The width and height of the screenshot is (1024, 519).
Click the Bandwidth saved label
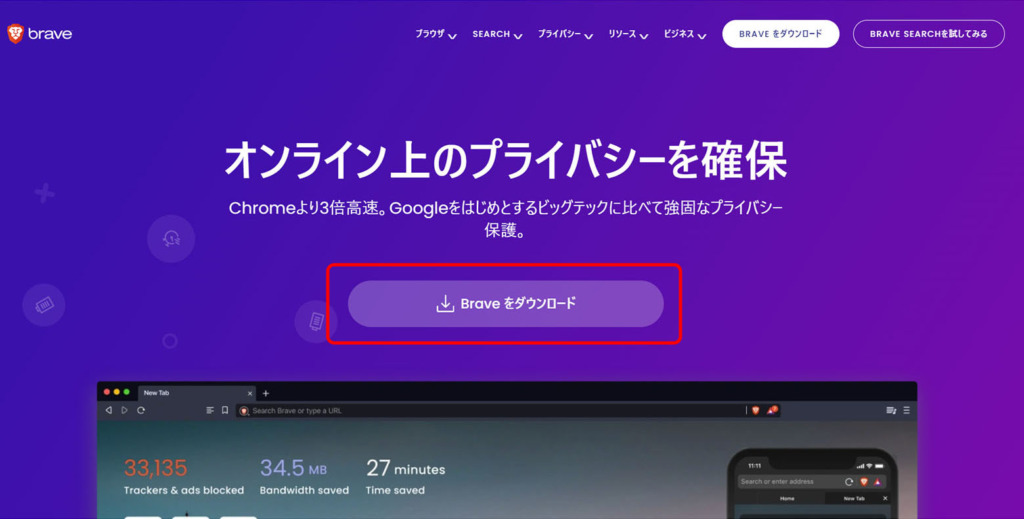pos(304,490)
